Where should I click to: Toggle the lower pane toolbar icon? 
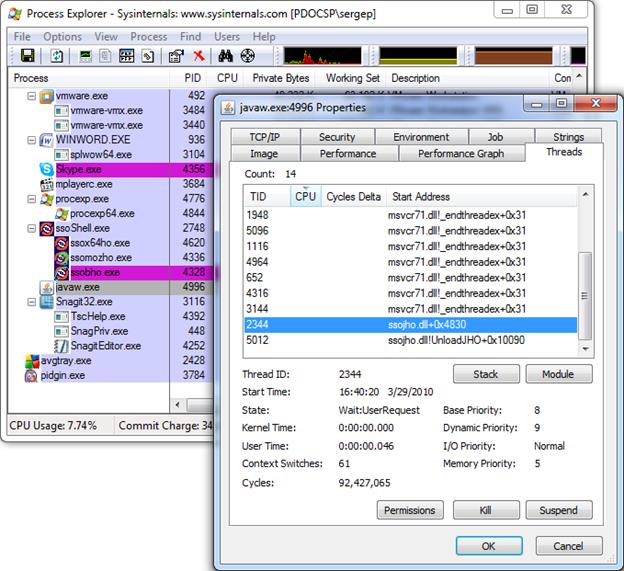(127, 56)
